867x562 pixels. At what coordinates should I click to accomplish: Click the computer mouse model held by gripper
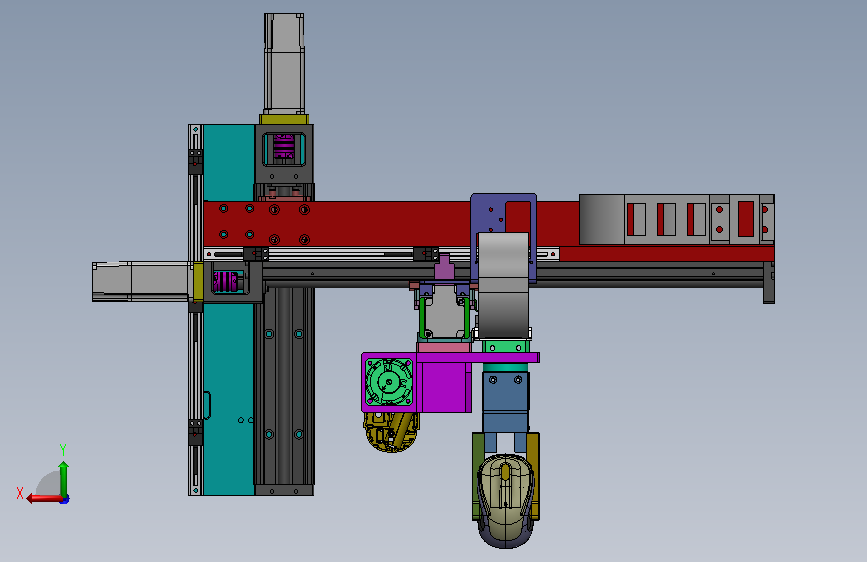[x=505, y=501]
